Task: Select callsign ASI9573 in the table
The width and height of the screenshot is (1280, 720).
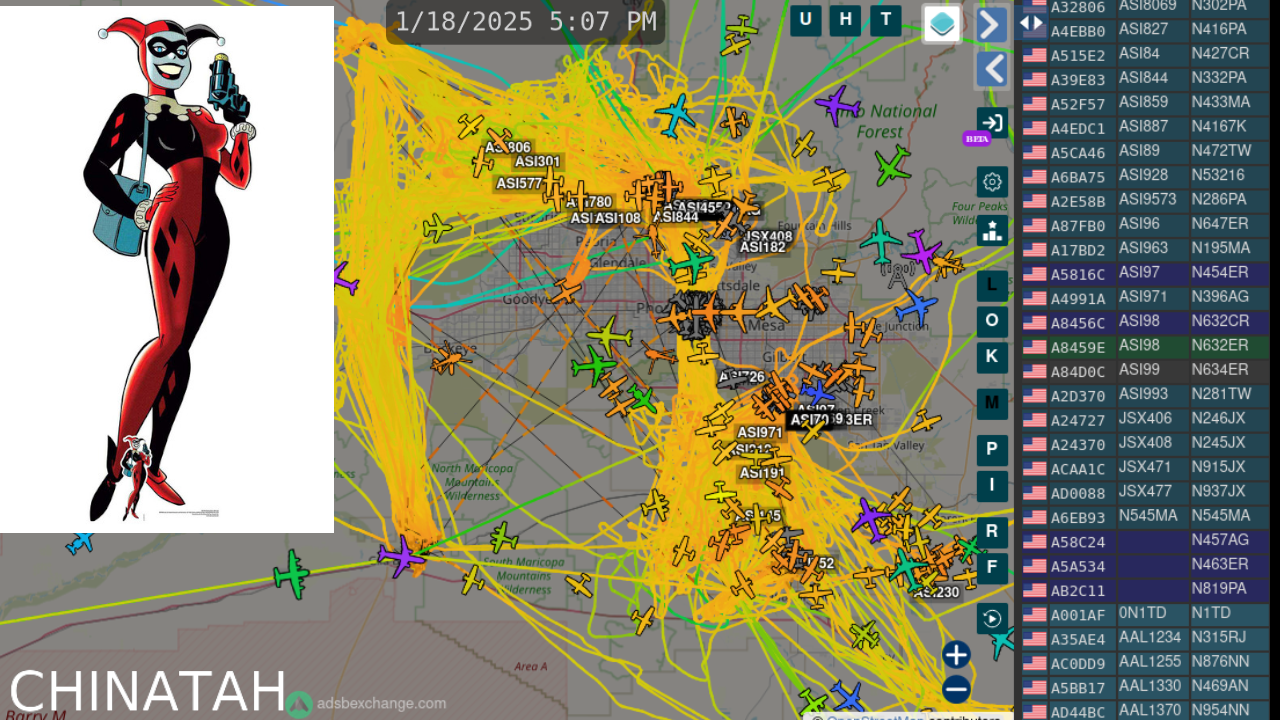Action: tap(1148, 199)
